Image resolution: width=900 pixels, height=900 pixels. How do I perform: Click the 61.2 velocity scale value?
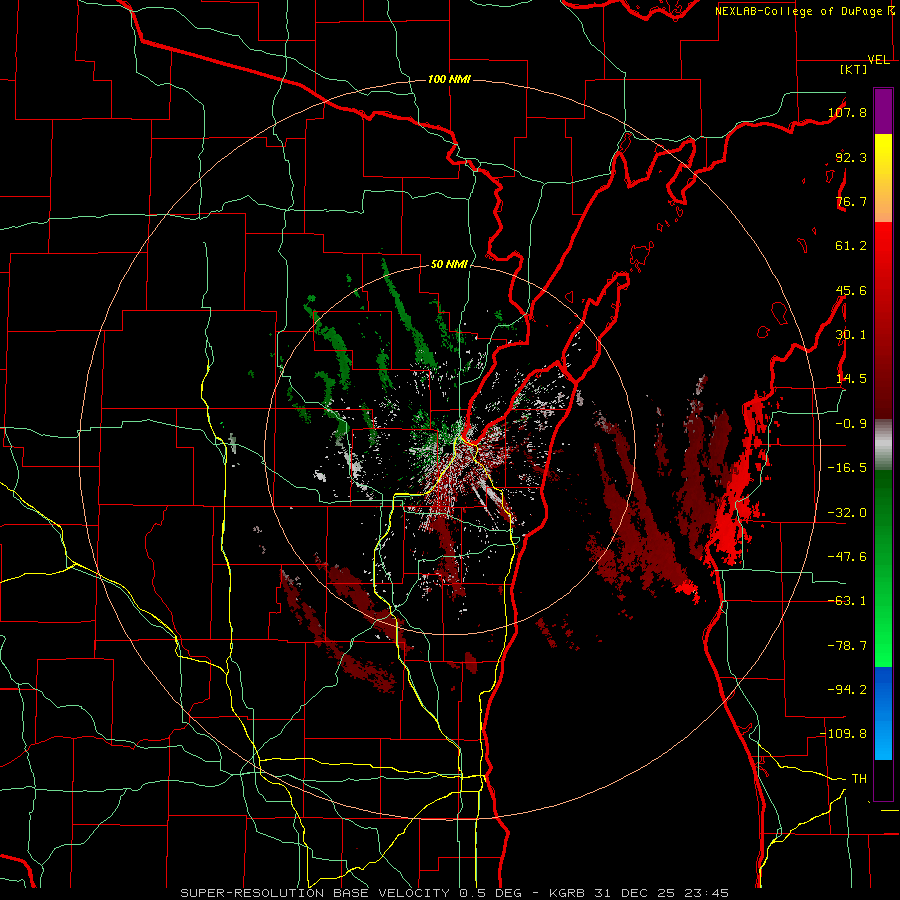[851, 246]
